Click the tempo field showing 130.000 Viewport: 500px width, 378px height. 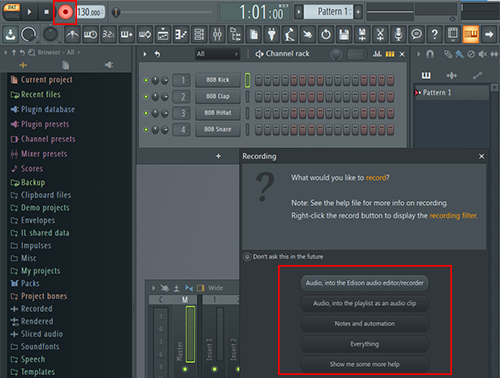[90, 12]
